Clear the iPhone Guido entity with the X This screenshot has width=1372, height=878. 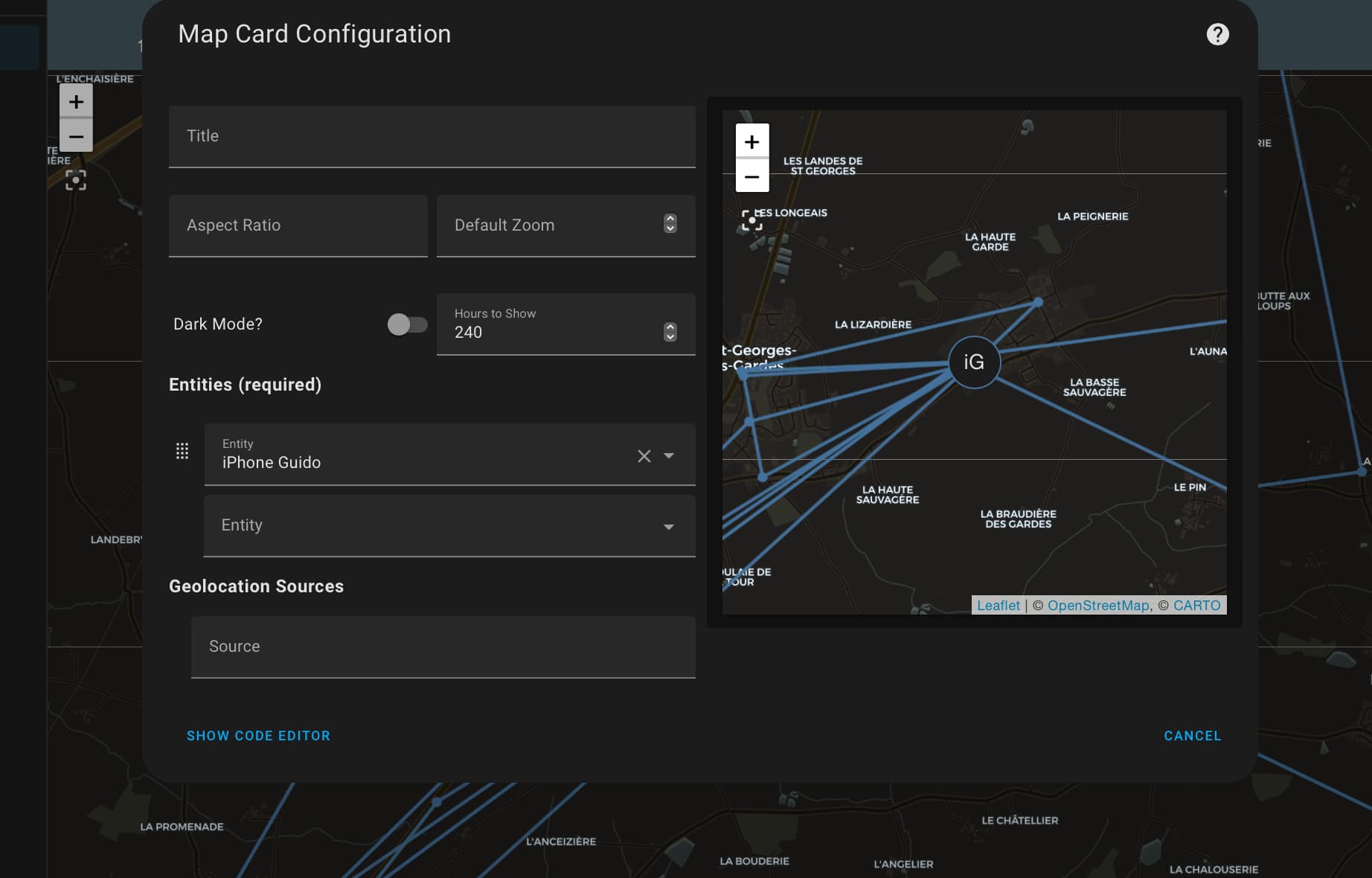point(643,455)
